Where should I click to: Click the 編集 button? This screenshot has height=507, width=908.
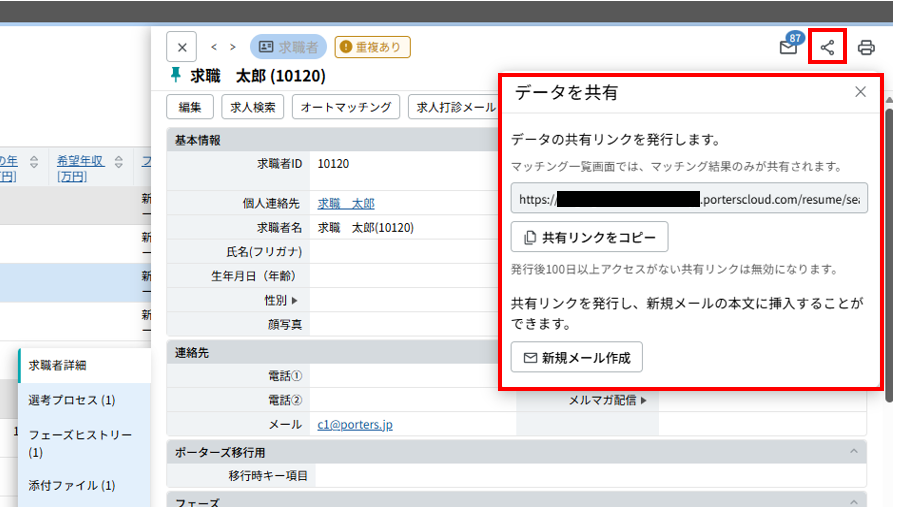pos(190,107)
